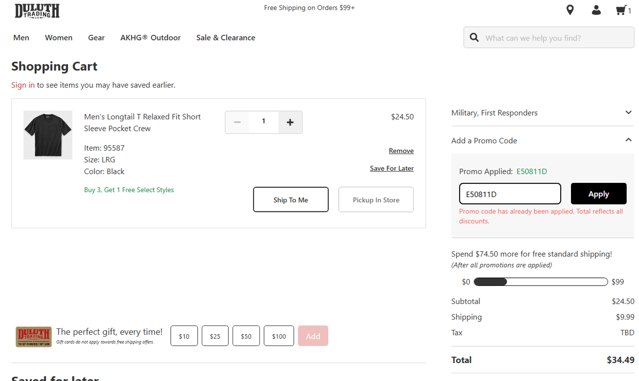Select the $100 gift card amount
The height and width of the screenshot is (381, 639).
click(279, 336)
